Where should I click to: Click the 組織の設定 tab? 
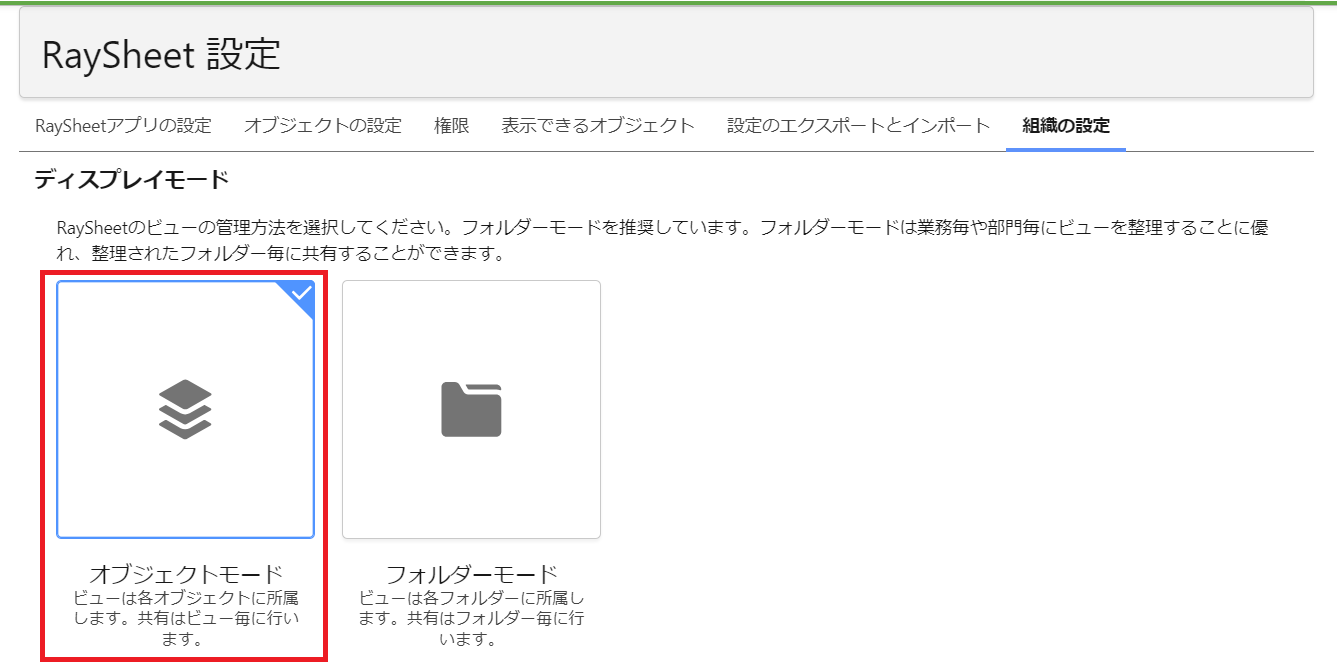tap(1066, 126)
